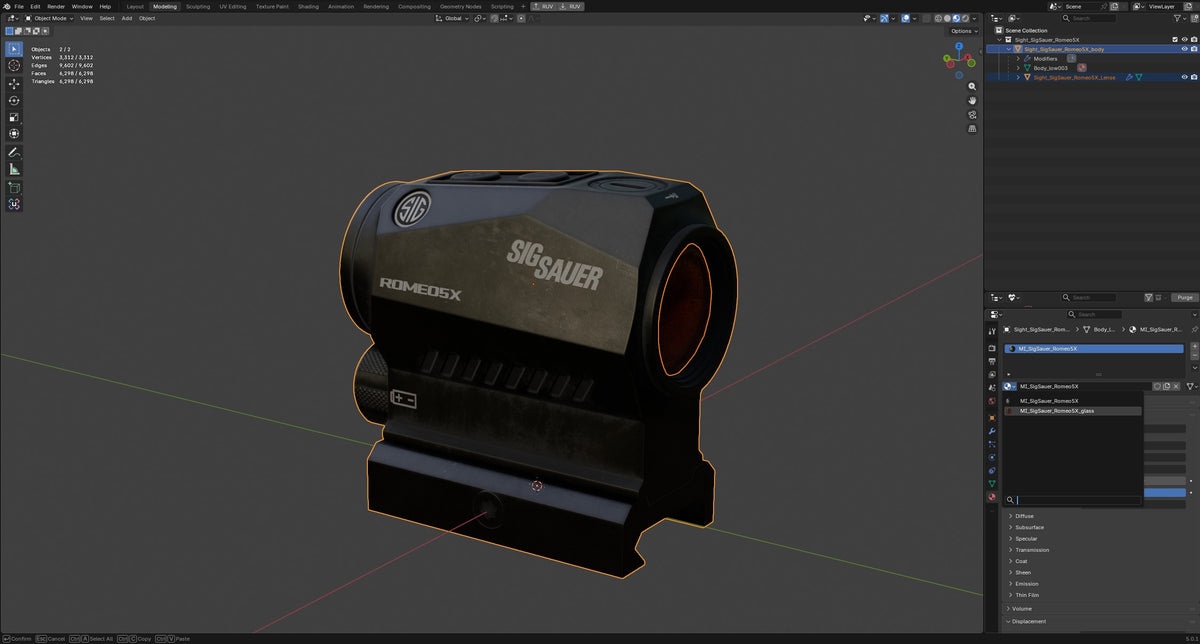Activate the Scale tool

pyautogui.click(x=14, y=117)
